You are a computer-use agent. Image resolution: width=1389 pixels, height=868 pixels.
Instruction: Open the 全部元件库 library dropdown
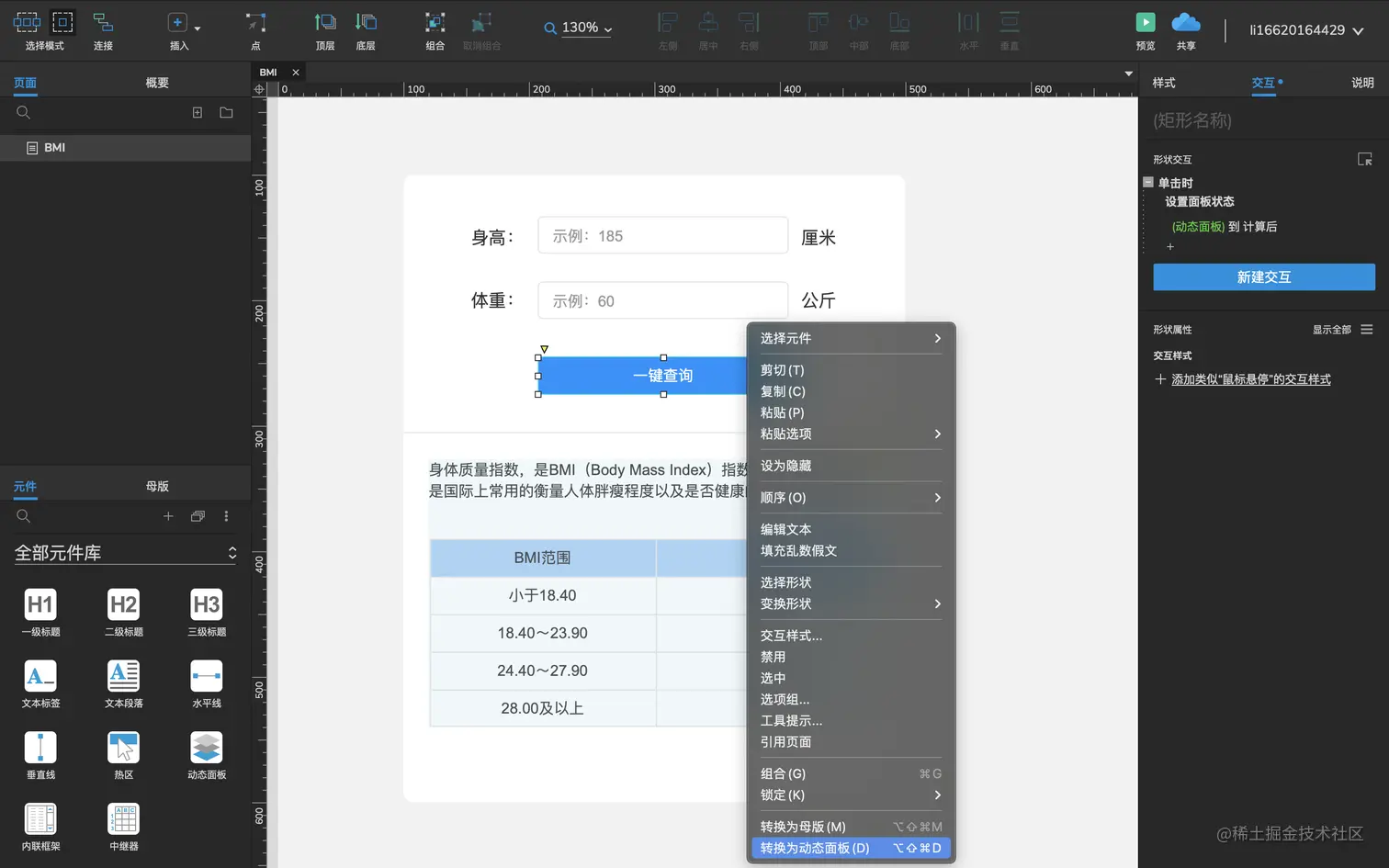tap(125, 552)
